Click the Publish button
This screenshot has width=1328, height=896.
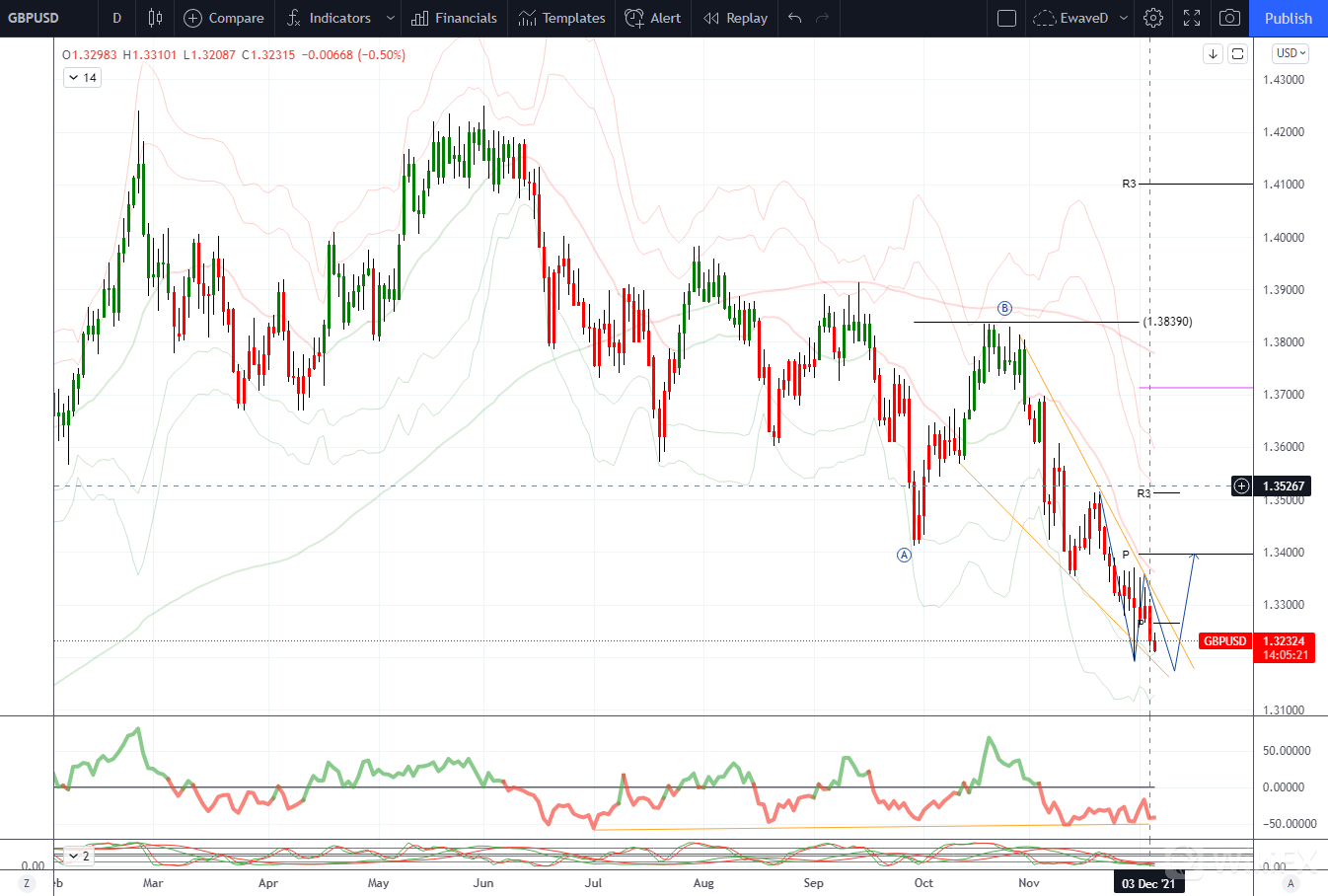pyautogui.click(x=1288, y=18)
